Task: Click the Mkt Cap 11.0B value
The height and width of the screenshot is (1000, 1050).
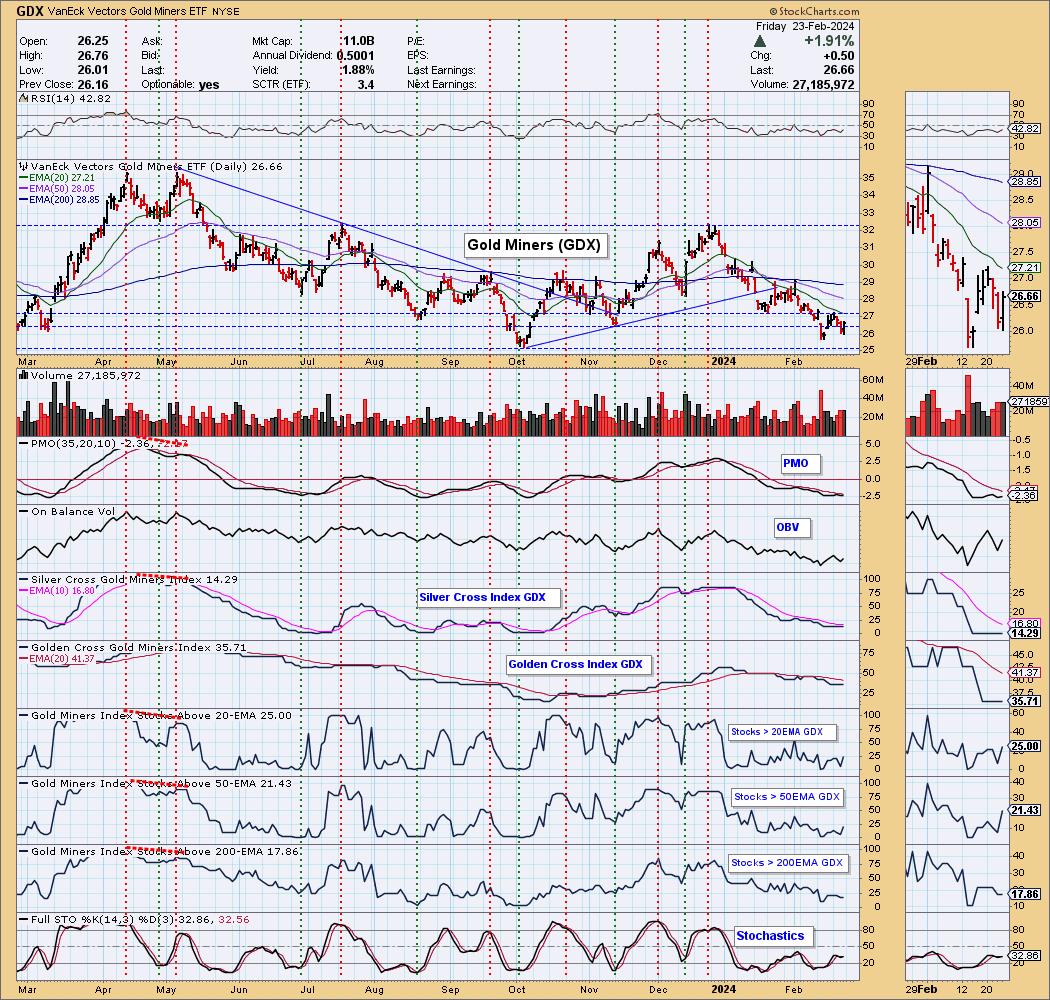Action: point(358,41)
